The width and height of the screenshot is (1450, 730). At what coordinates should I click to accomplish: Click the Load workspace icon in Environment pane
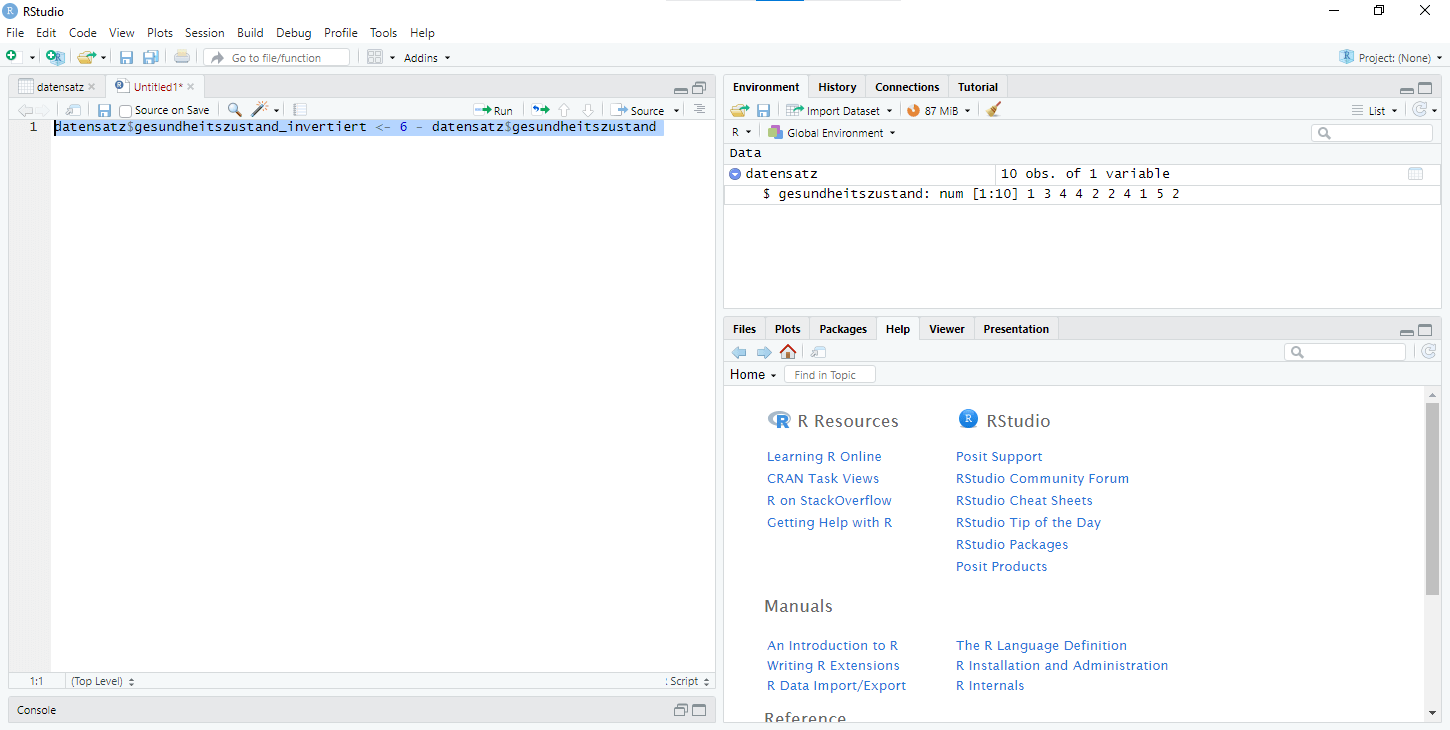coord(740,110)
